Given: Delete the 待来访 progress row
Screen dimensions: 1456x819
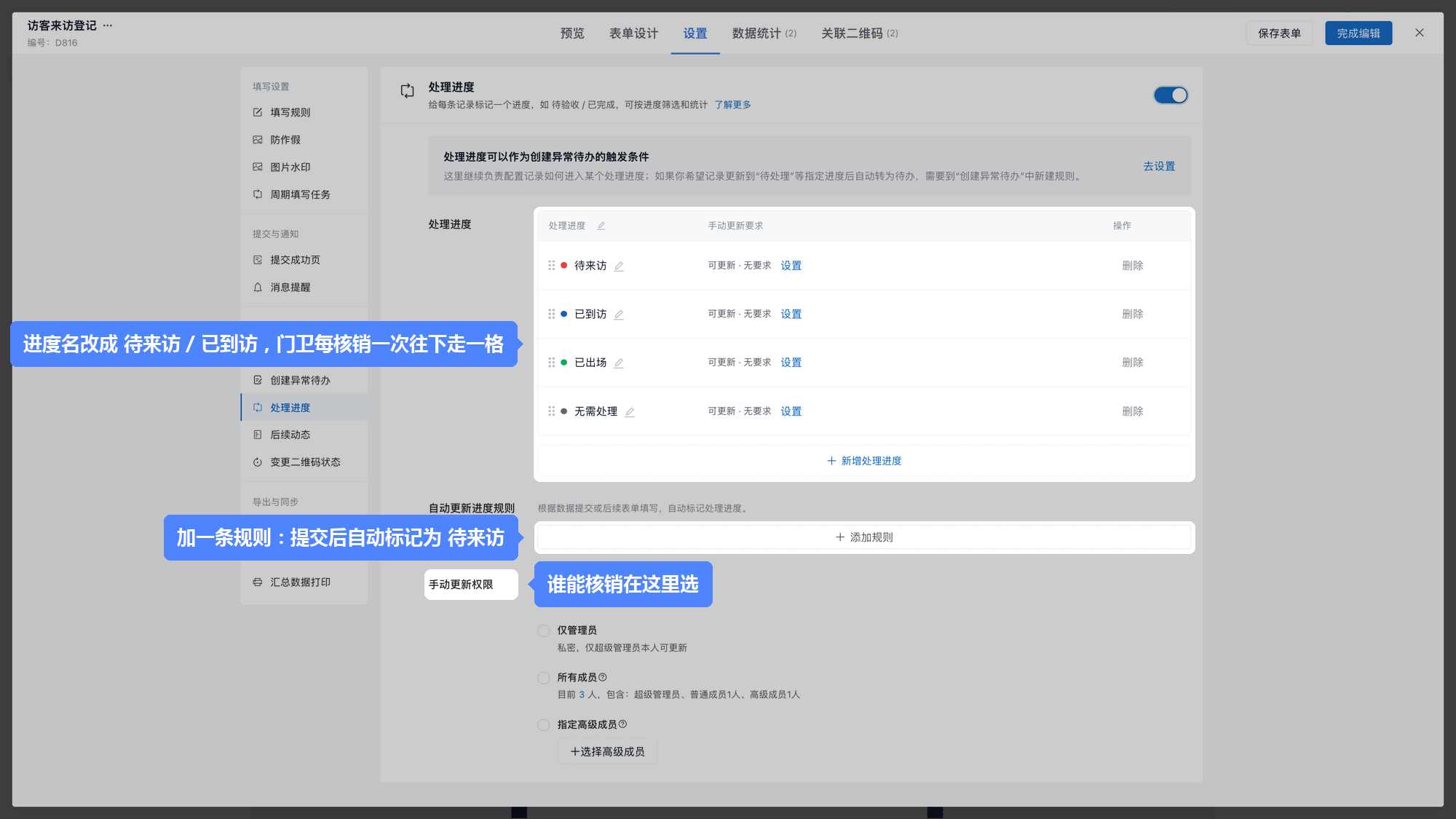Looking at the screenshot, I should (x=1133, y=266).
